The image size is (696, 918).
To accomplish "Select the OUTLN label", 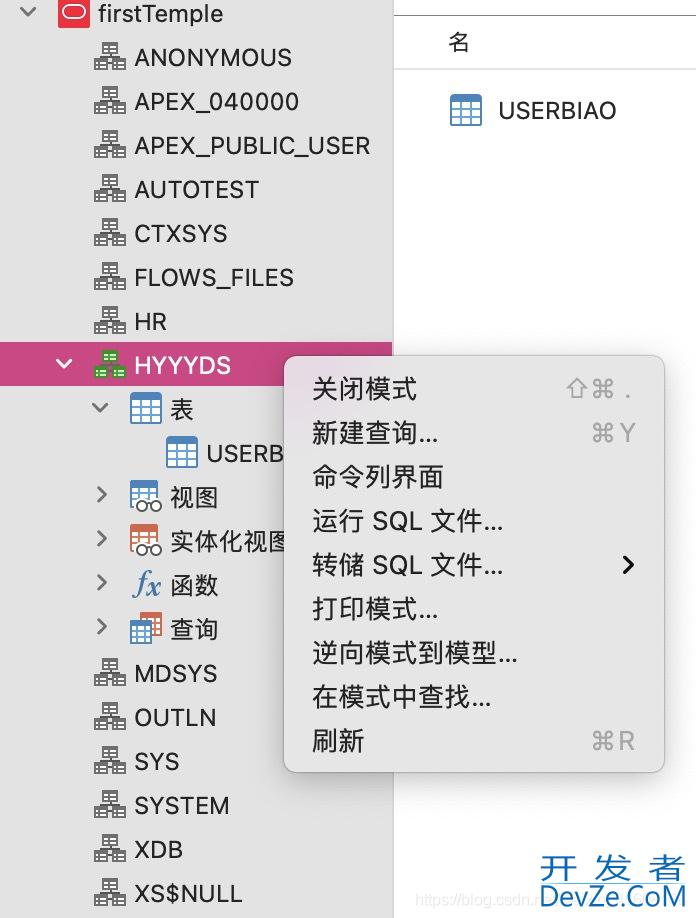I will tap(175, 717).
